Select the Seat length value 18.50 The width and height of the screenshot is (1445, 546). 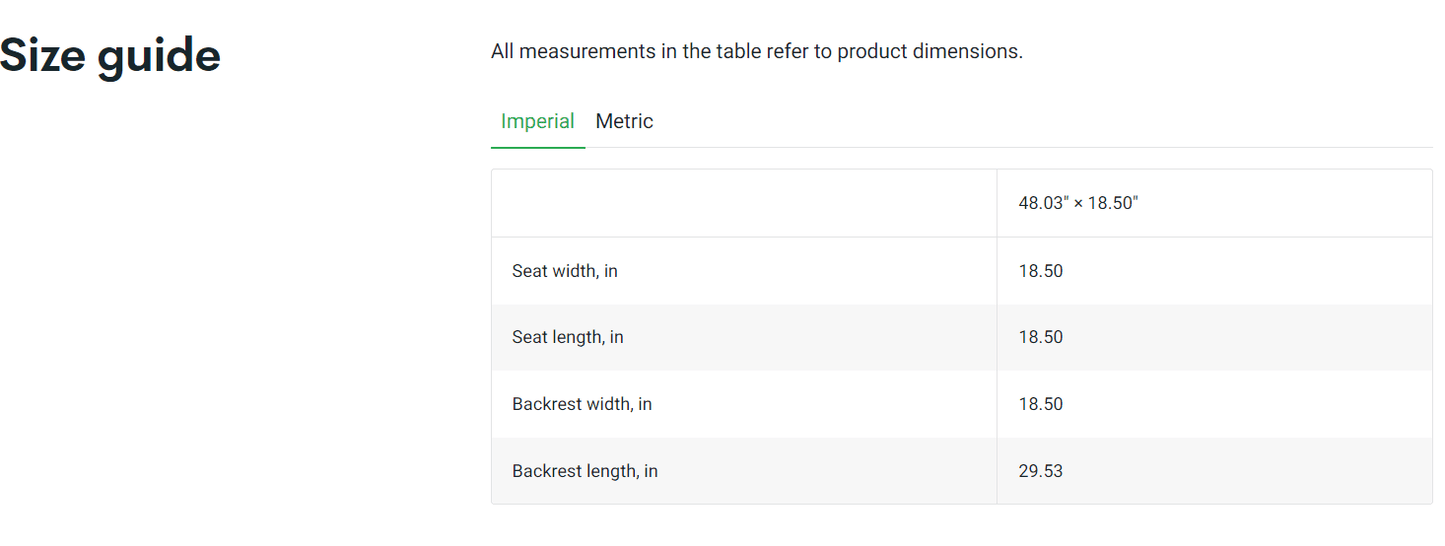(1040, 338)
